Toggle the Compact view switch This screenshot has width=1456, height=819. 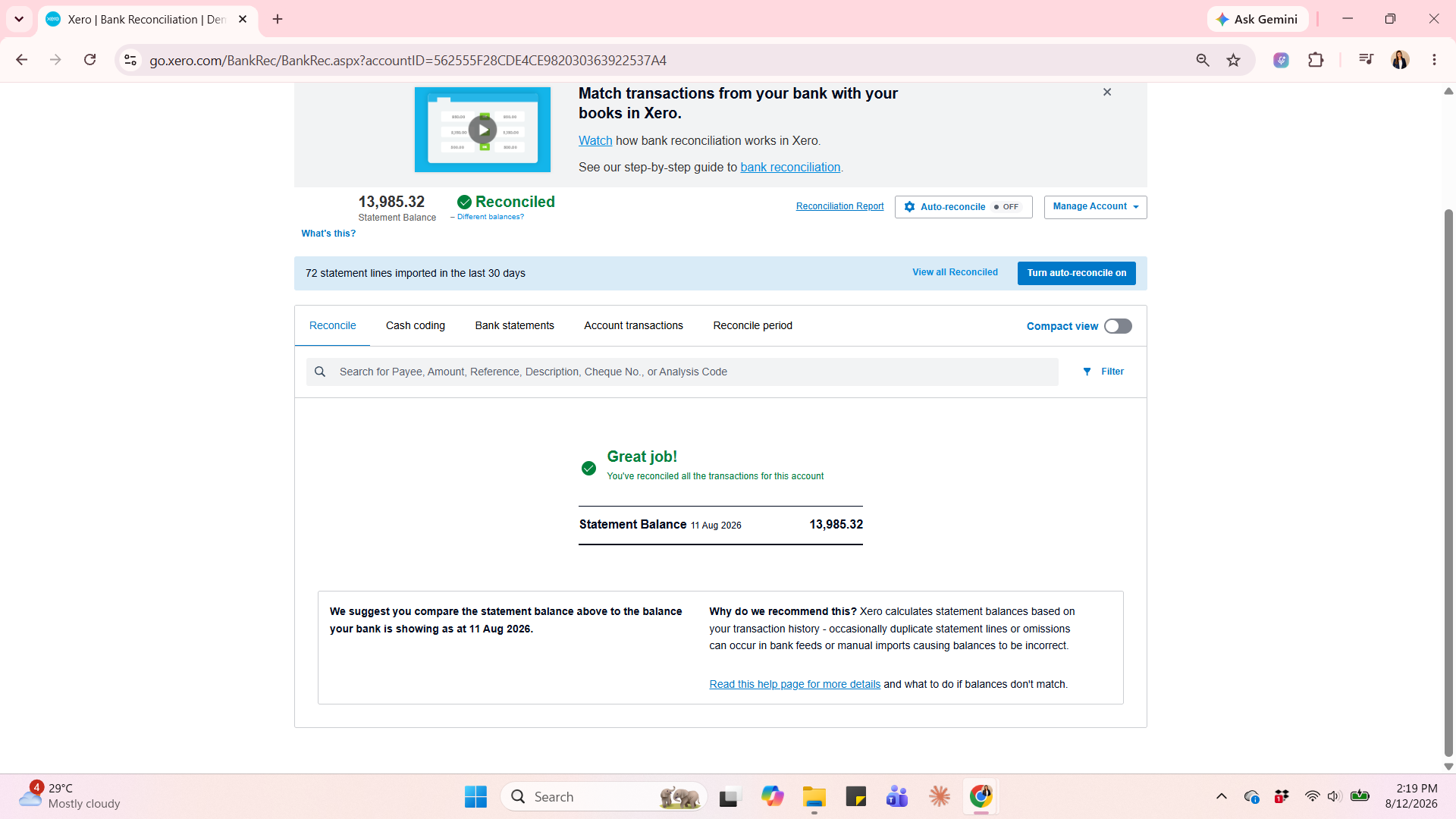[x=1118, y=326]
